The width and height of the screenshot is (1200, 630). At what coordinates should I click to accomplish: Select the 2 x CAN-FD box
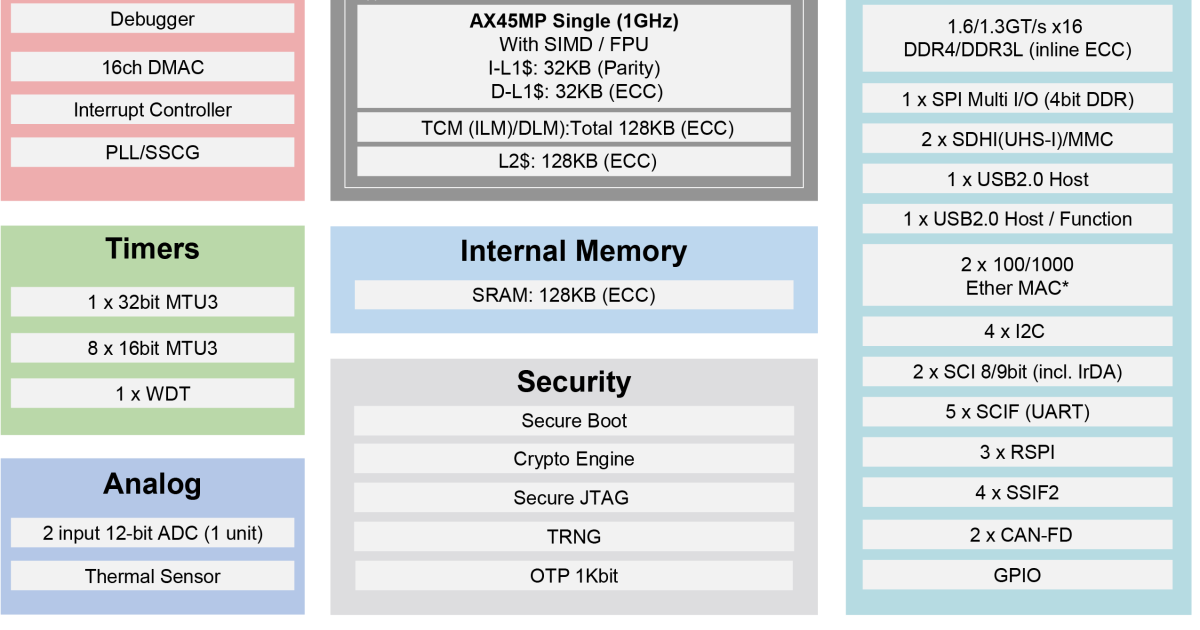pyautogui.click(x=1017, y=535)
